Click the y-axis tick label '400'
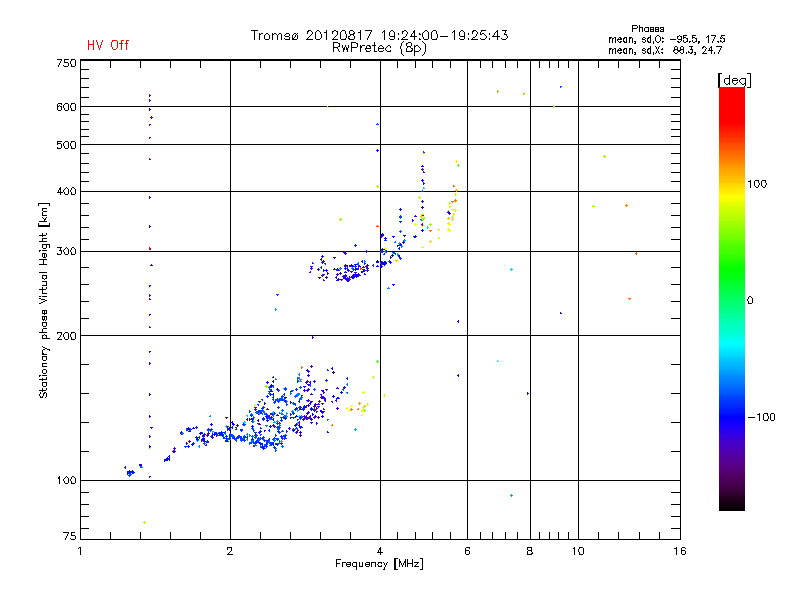This screenshot has width=800, height=600. point(66,191)
